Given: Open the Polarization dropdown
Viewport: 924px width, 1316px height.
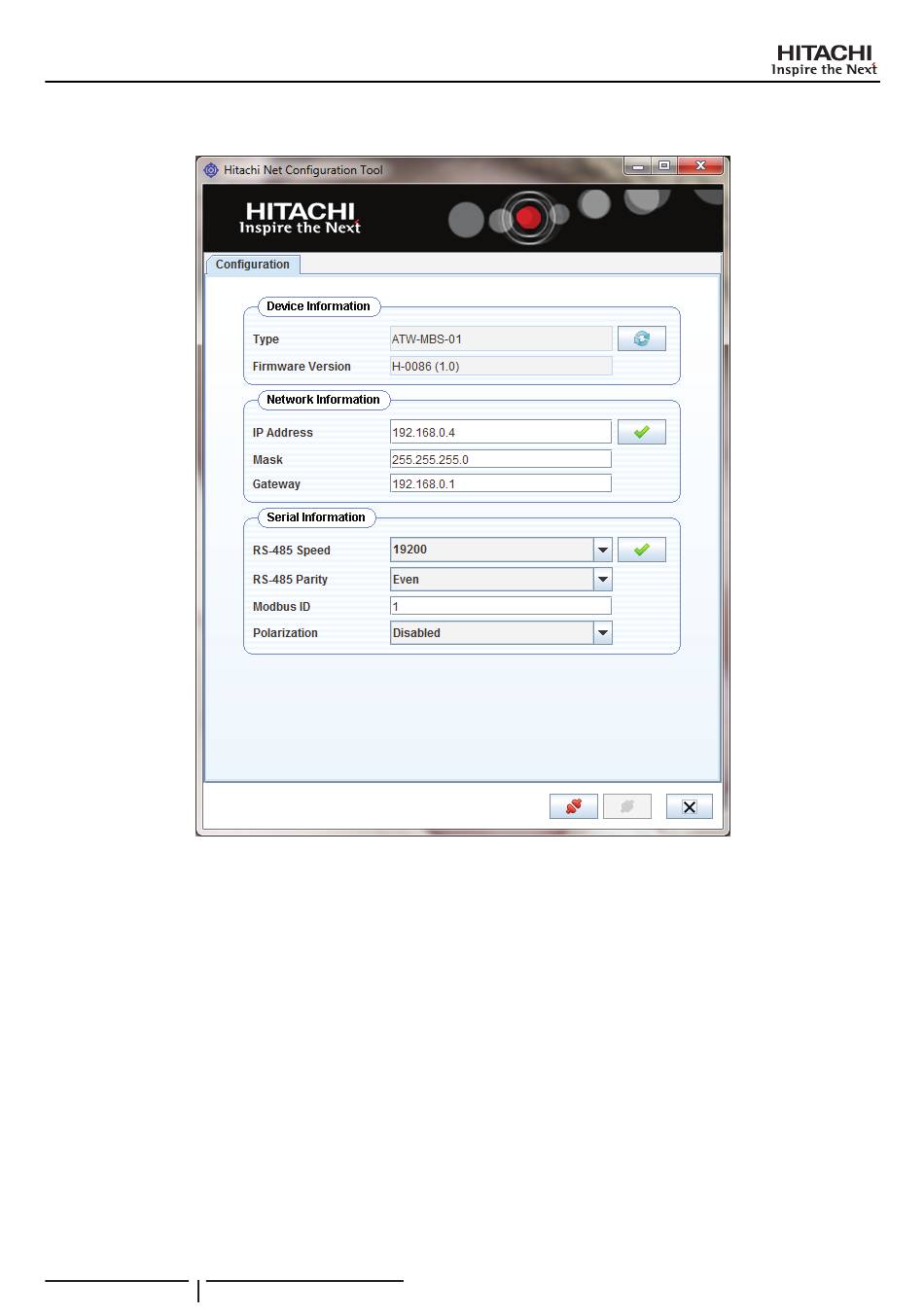Looking at the screenshot, I should 603,633.
